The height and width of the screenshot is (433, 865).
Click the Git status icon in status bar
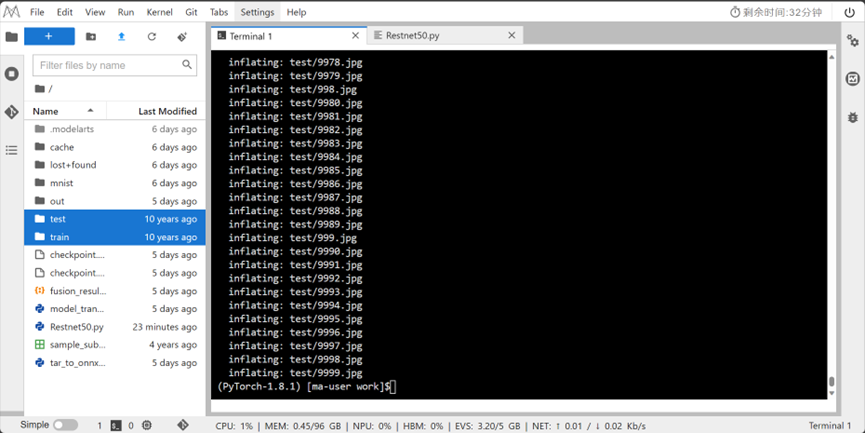click(183, 425)
